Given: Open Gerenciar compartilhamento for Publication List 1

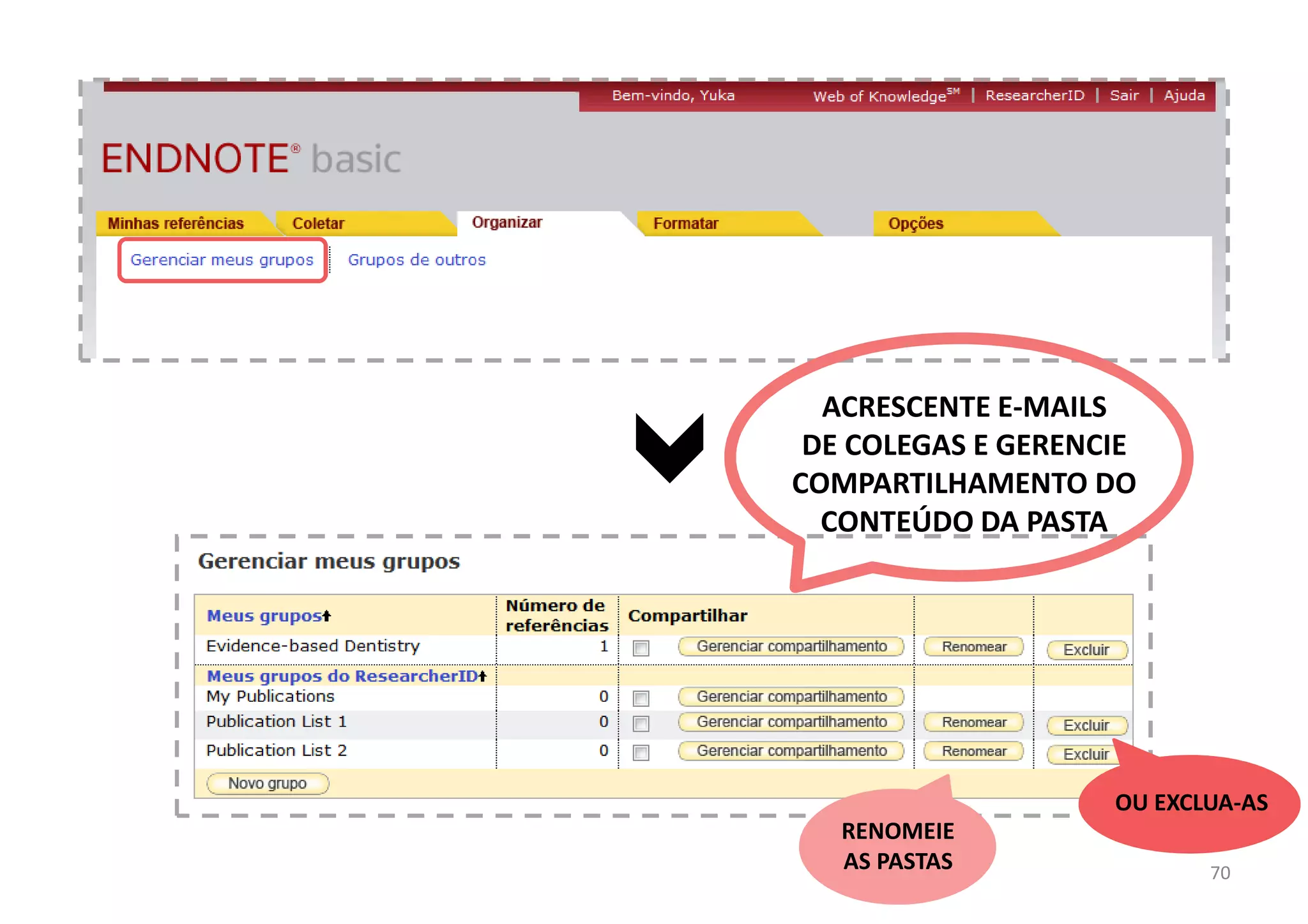Looking at the screenshot, I should pyautogui.click(x=791, y=722).
